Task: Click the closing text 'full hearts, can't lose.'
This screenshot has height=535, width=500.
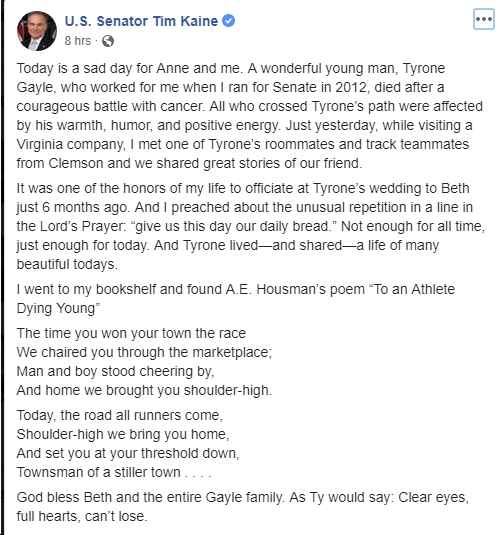Action: 82,517
